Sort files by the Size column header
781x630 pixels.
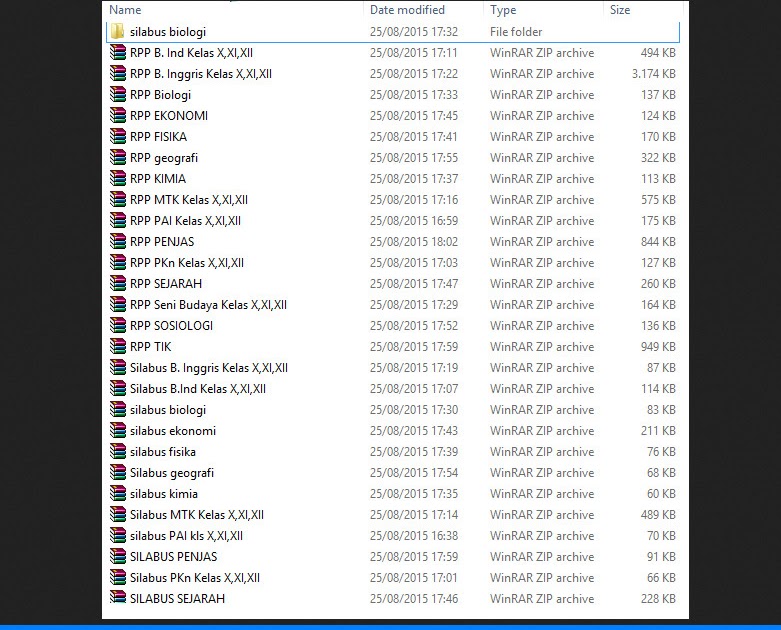coord(620,10)
